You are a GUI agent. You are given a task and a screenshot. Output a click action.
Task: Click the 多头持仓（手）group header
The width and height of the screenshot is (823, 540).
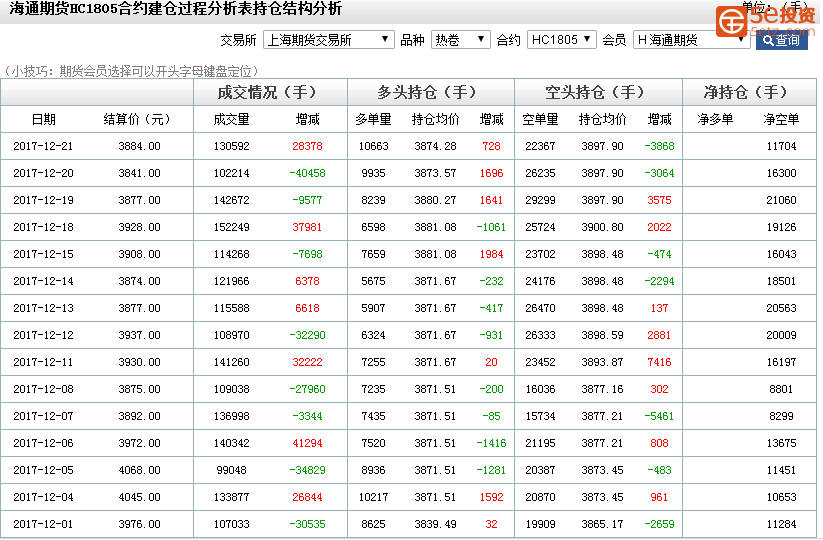(430, 92)
